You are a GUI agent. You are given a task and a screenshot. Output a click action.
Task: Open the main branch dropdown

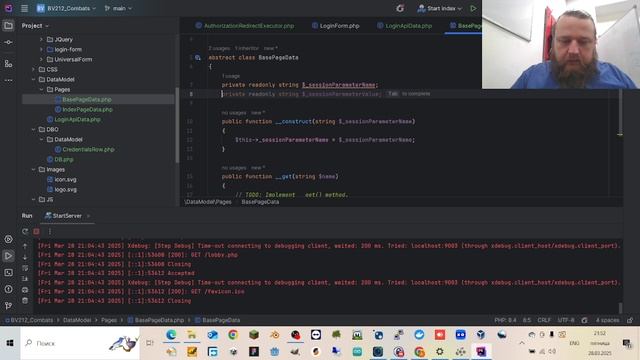coord(118,8)
